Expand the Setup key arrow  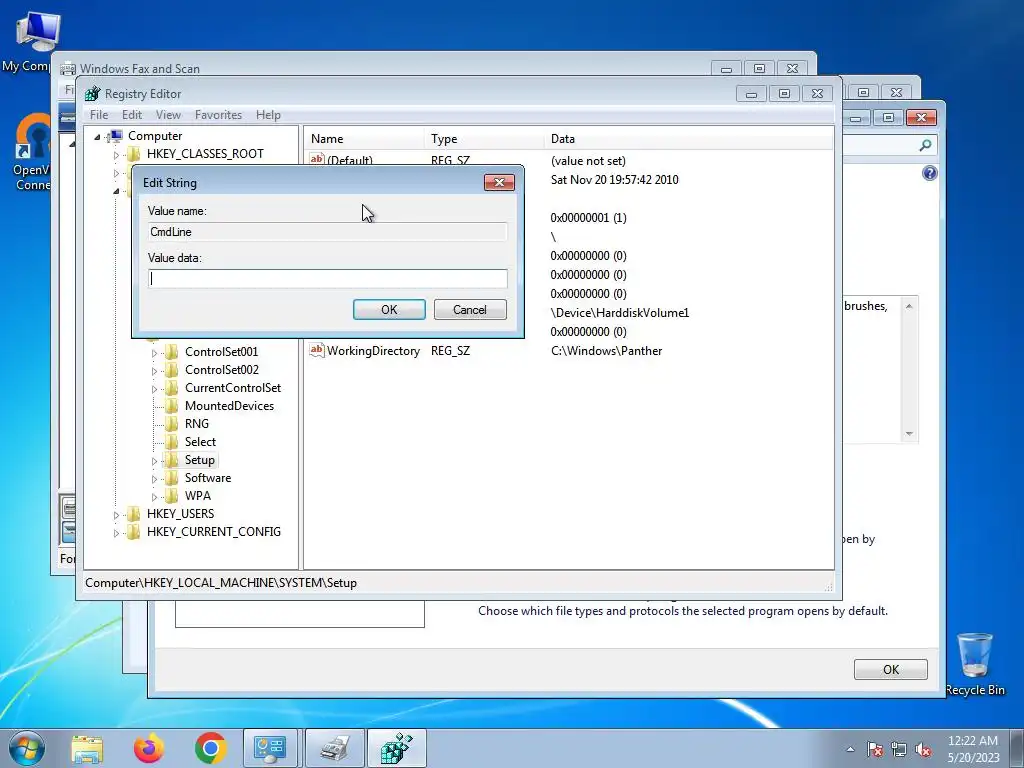pyautogui.click(x=154, y=460)
